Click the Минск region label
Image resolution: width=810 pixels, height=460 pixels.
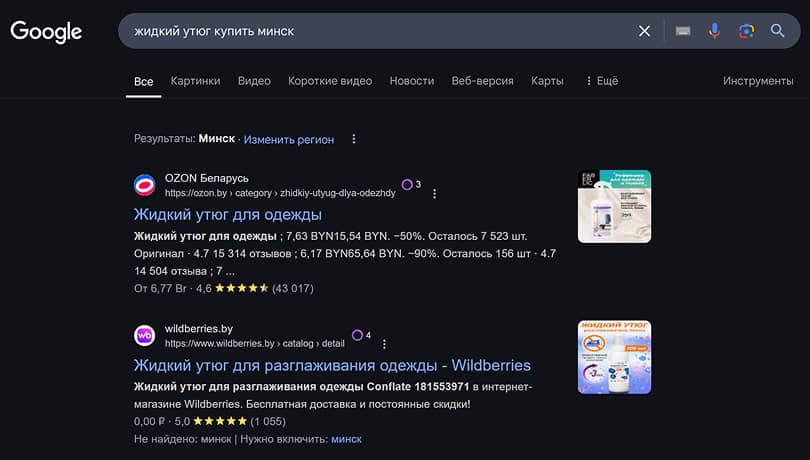point(217,139)
